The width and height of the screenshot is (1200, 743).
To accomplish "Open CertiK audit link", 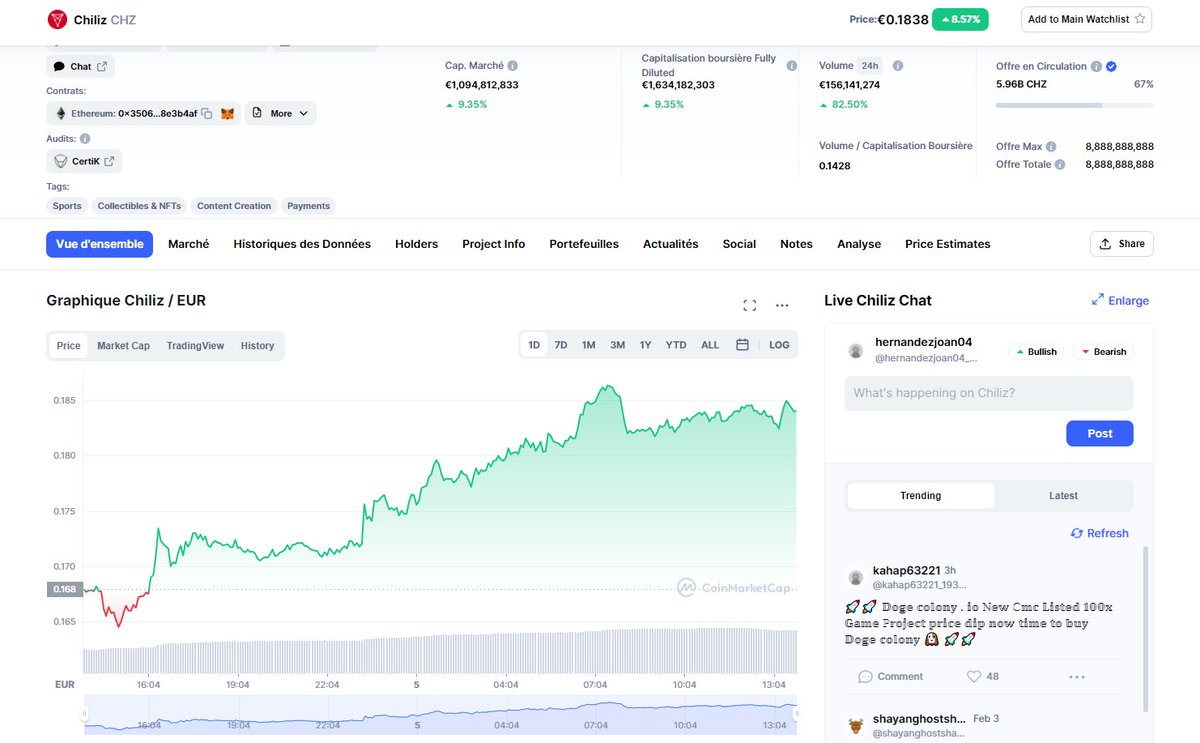I will (x=84, y=161).
